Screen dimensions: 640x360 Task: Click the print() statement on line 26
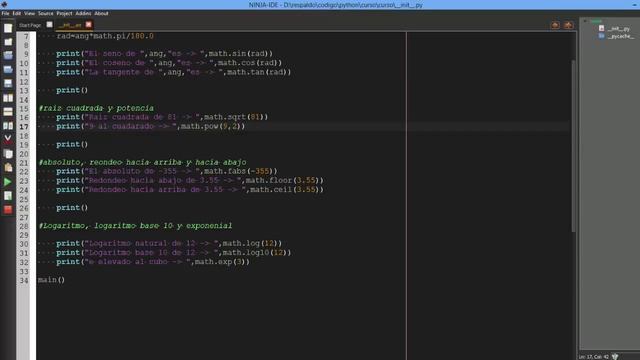tap(72, 207)
